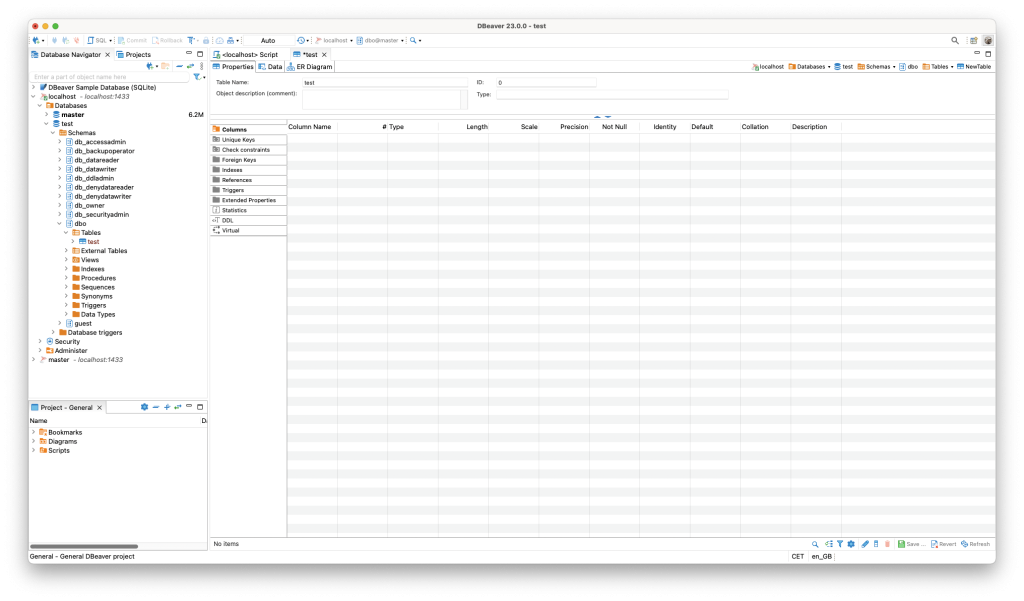Click the NewTable breadcrumb item

[x=974, y=67]
